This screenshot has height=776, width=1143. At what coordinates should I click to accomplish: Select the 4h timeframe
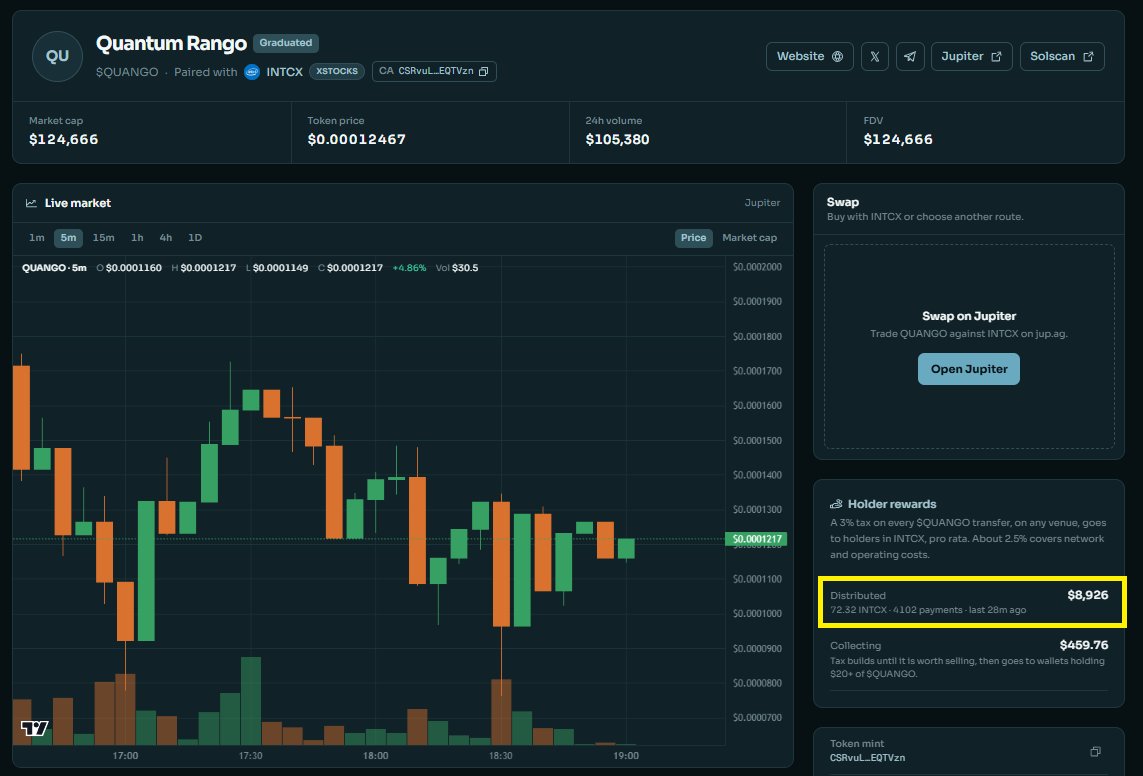[165, 238]
